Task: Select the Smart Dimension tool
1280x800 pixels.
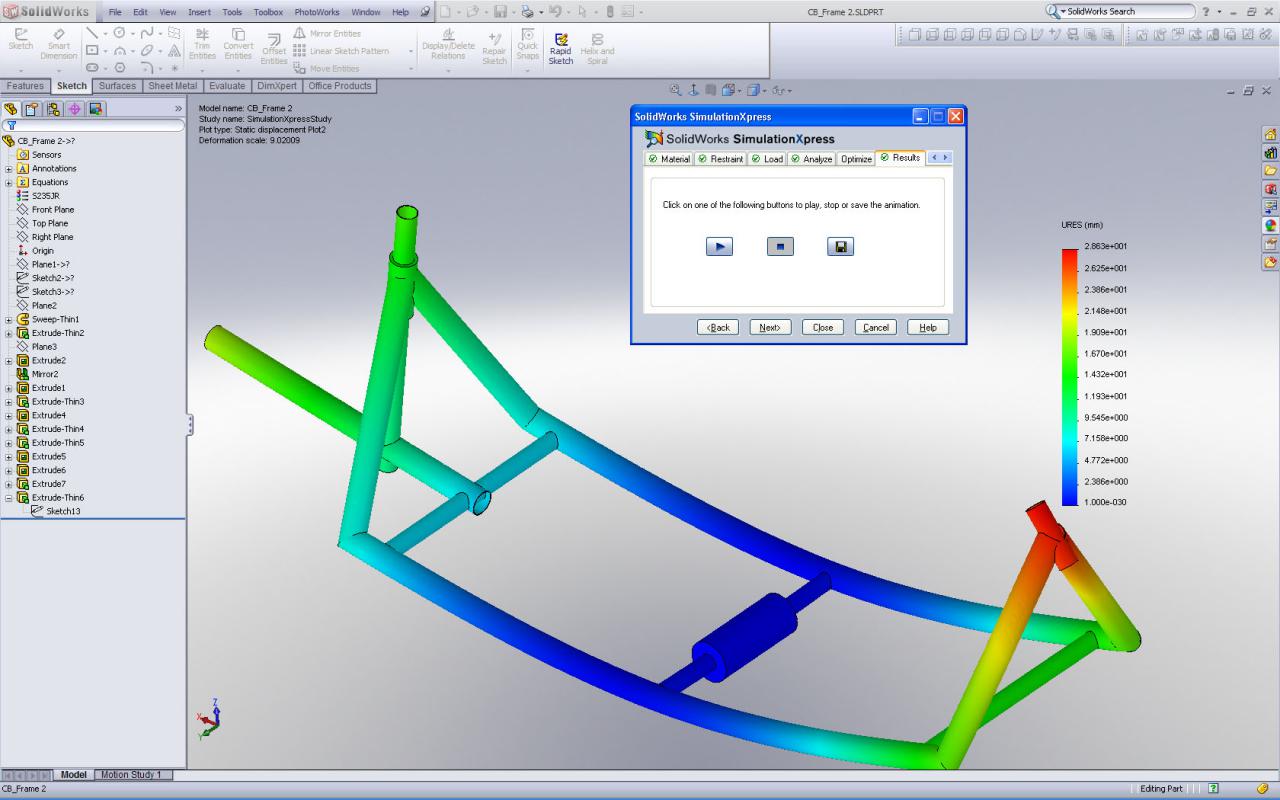Action: tap(59, 46)
